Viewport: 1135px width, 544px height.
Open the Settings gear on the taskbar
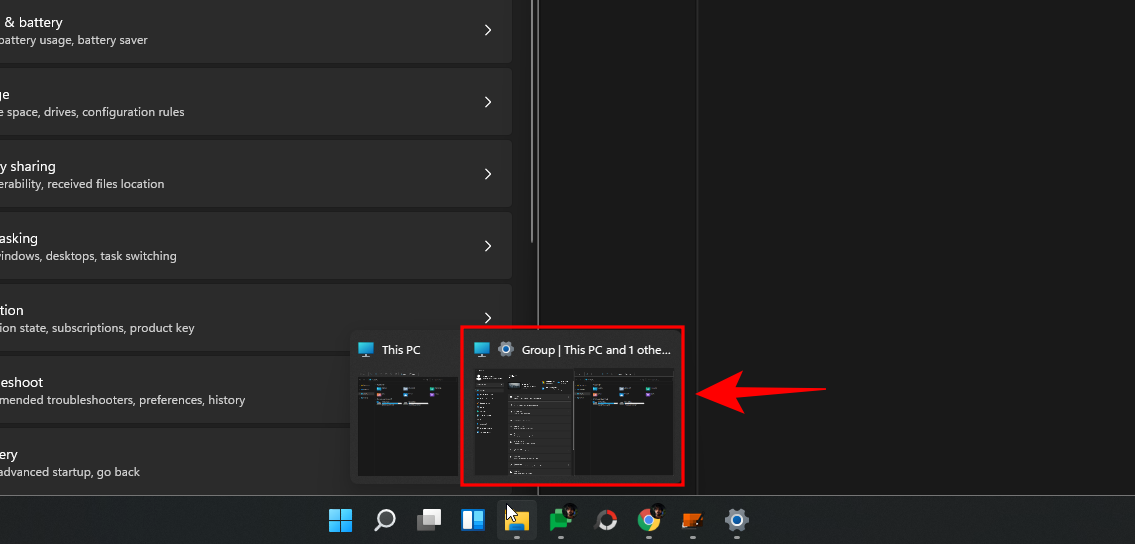[x=737, y=520]
